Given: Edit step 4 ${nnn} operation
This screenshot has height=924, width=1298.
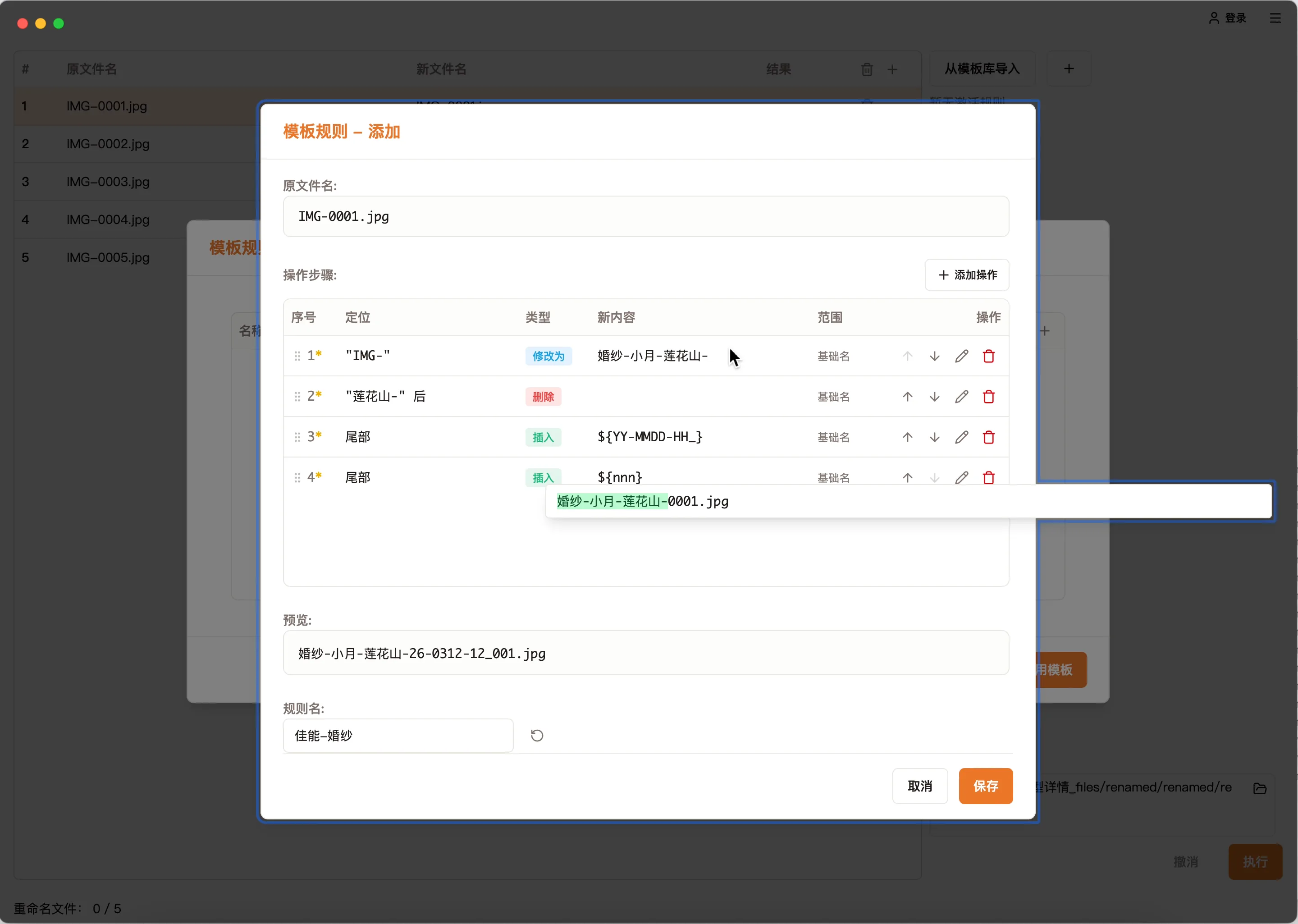Looking at the screenshot, I should coord(961,477).
